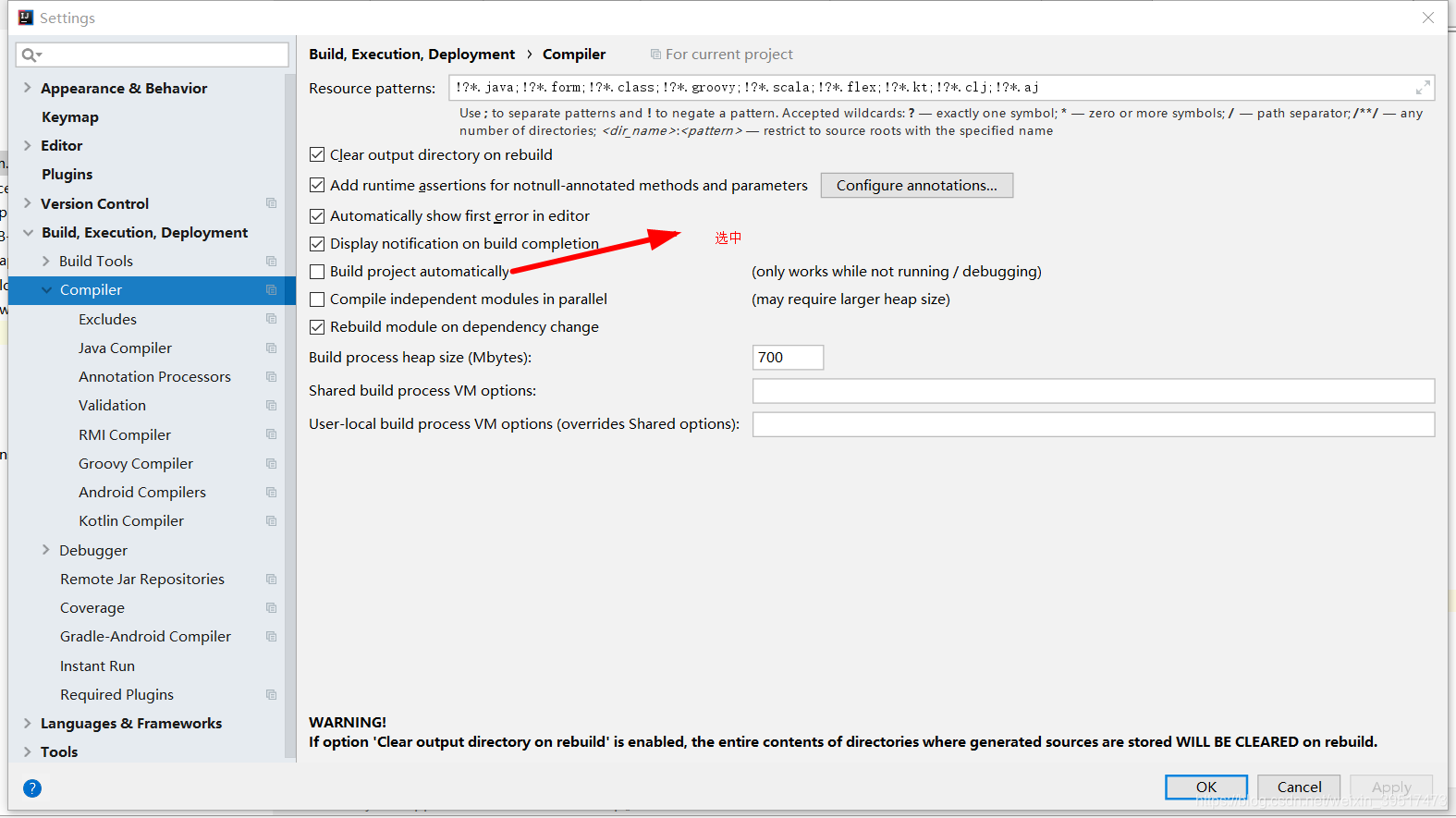Click the OK button
The width and height of the screenshot is (1456, 818).
pos(1206,787)
